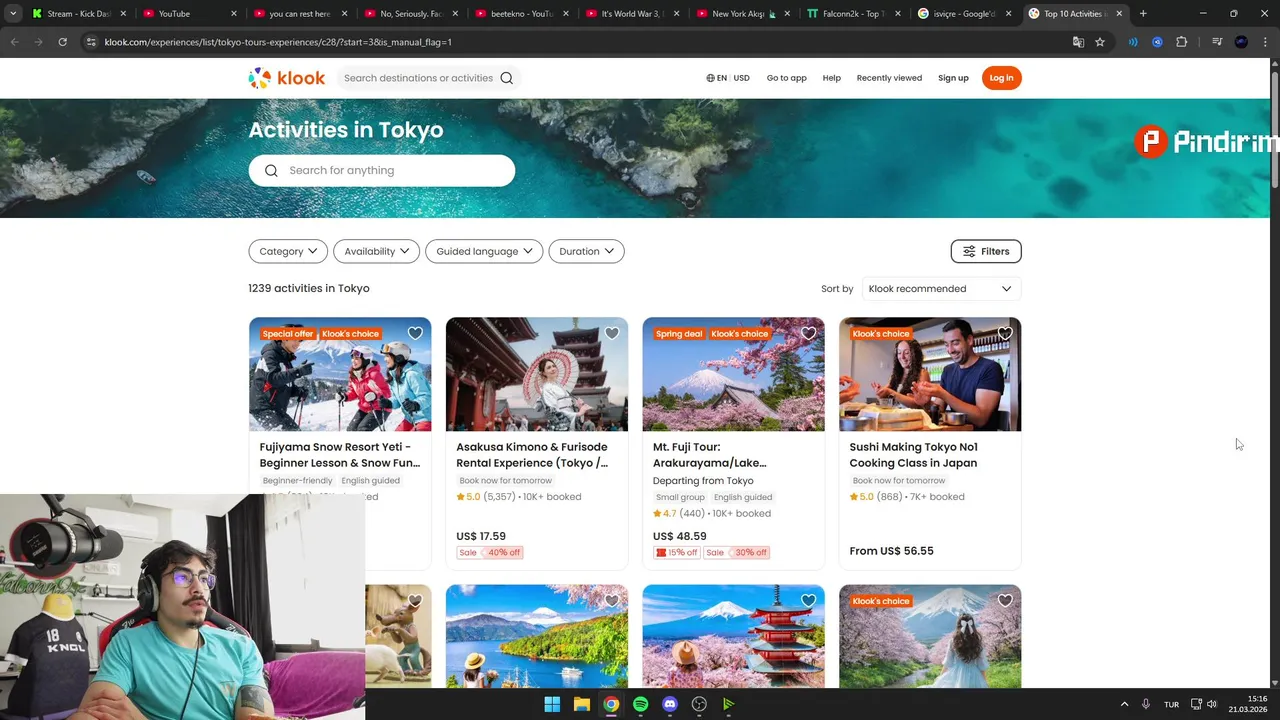
Task: Open Discord from the taskbar
Action: 670,704
